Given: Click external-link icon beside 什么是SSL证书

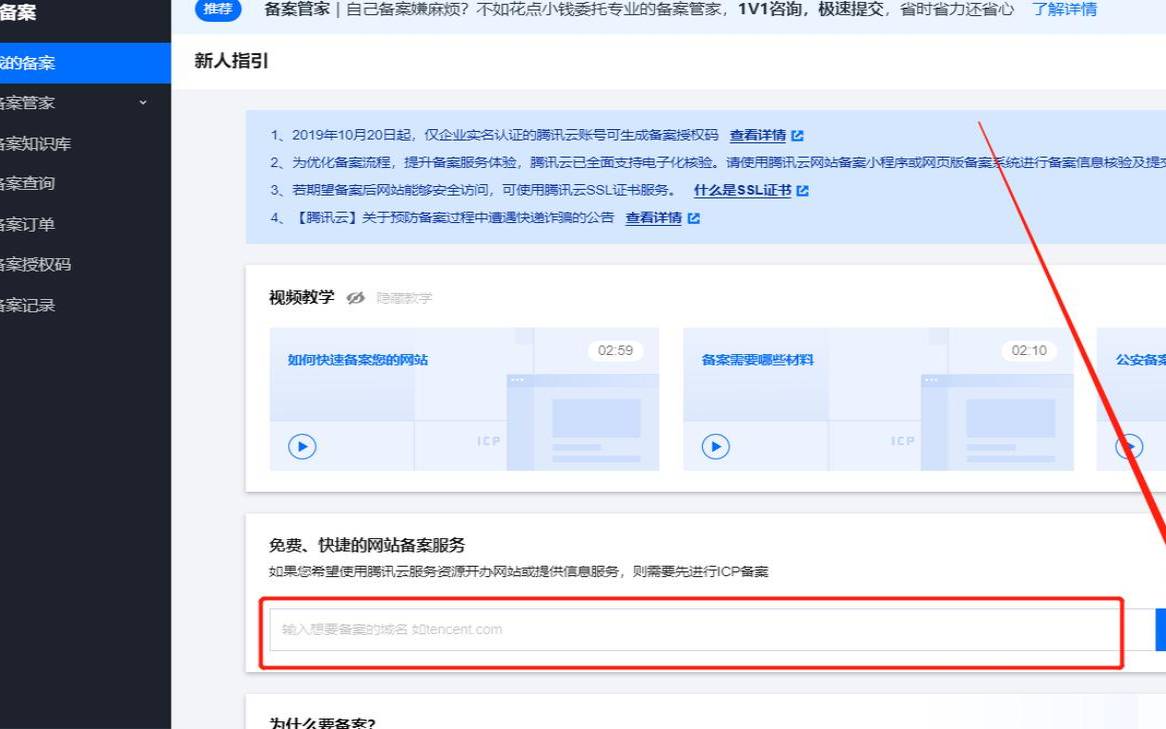Looking at the screenshot, I should [802, 190].
